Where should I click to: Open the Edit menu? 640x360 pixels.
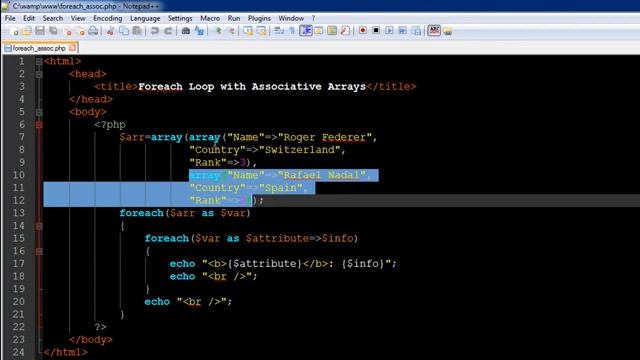click(29, 18)
